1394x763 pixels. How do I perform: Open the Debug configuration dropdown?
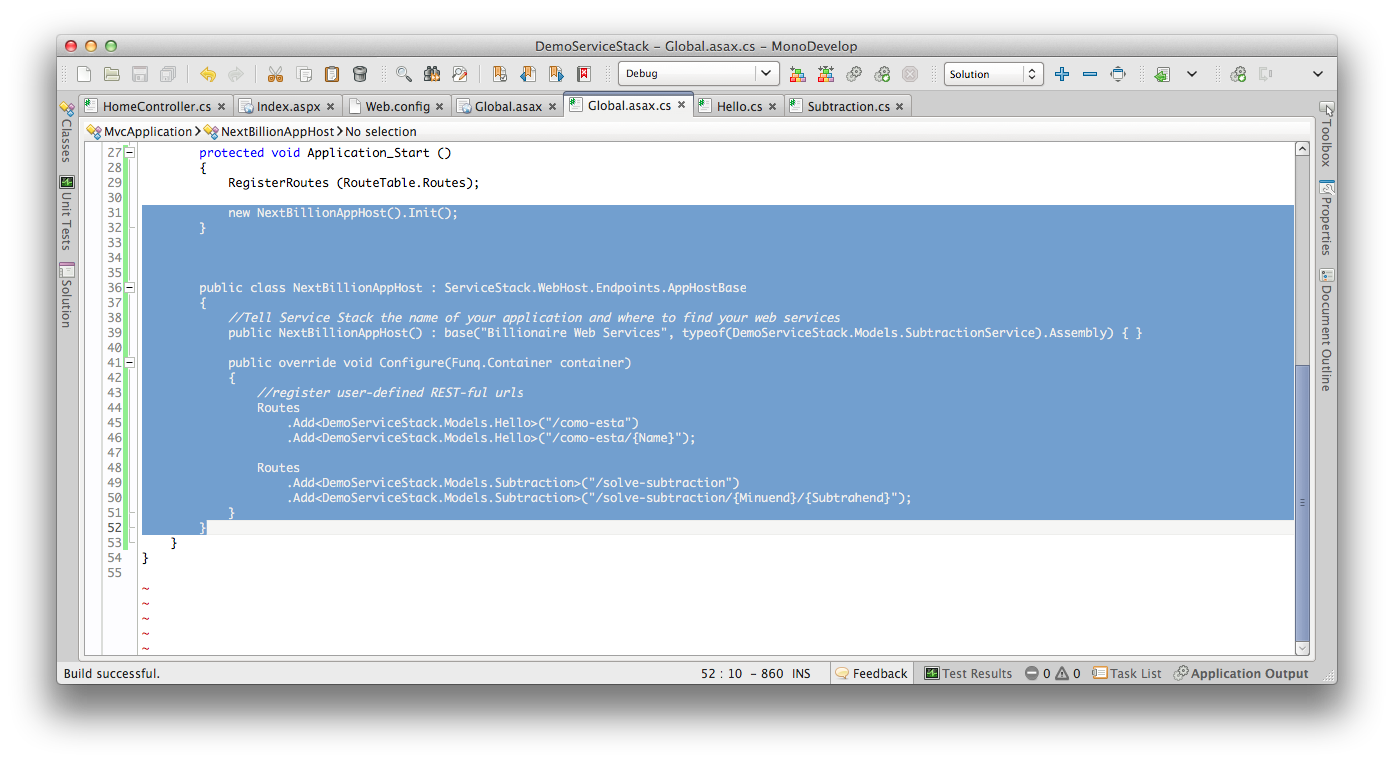point(698,73)
